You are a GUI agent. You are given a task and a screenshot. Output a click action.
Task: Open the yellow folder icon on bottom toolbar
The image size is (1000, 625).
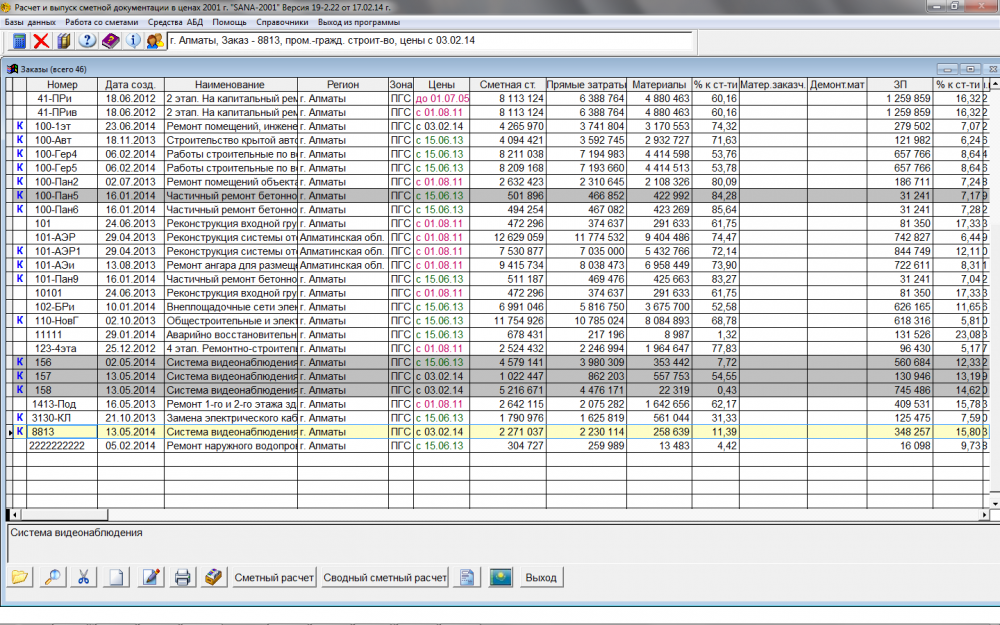click(20, 577)
